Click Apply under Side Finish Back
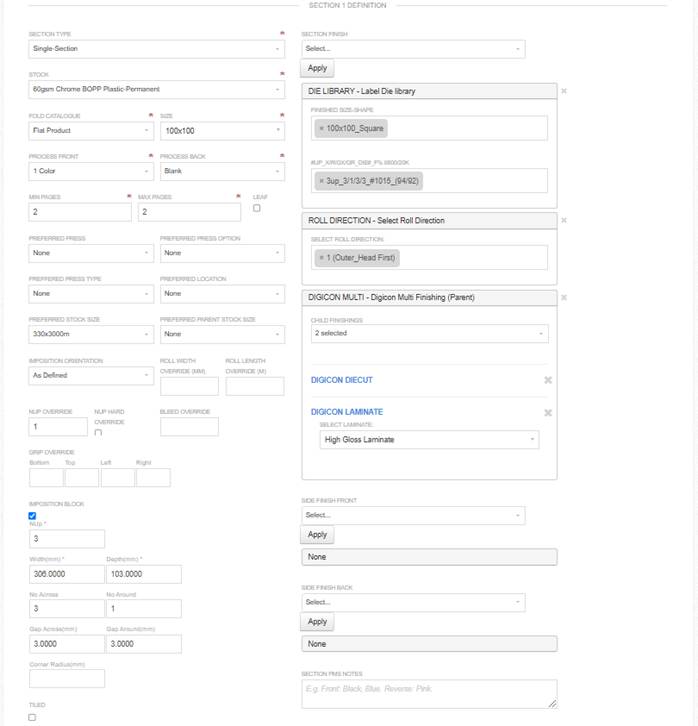 (318, 622)
